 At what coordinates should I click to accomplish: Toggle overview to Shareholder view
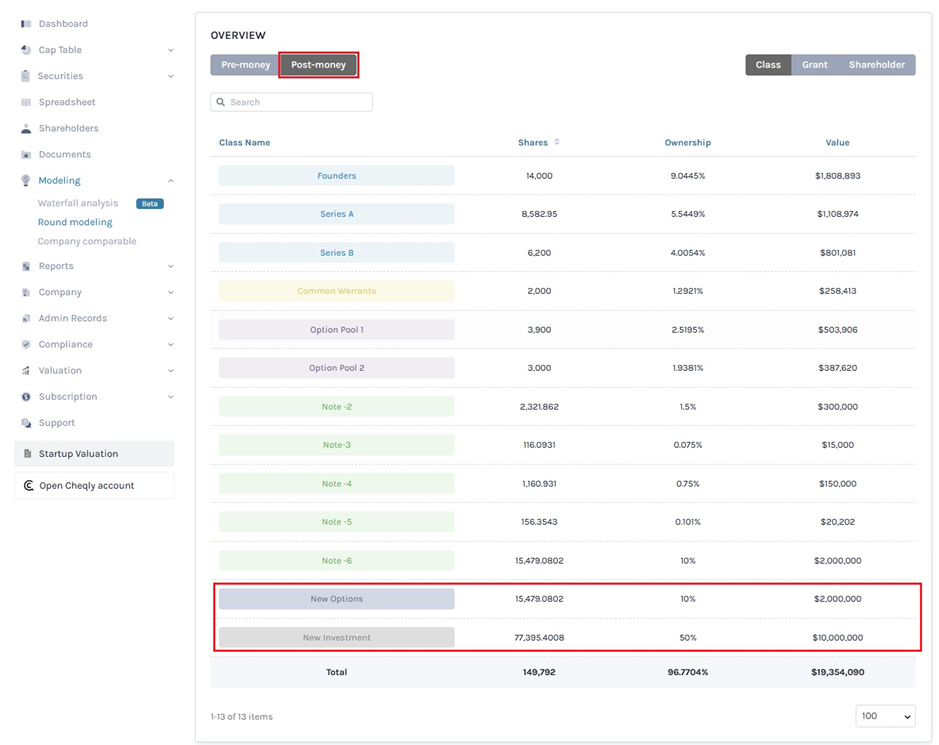click(x=876, y=65)
